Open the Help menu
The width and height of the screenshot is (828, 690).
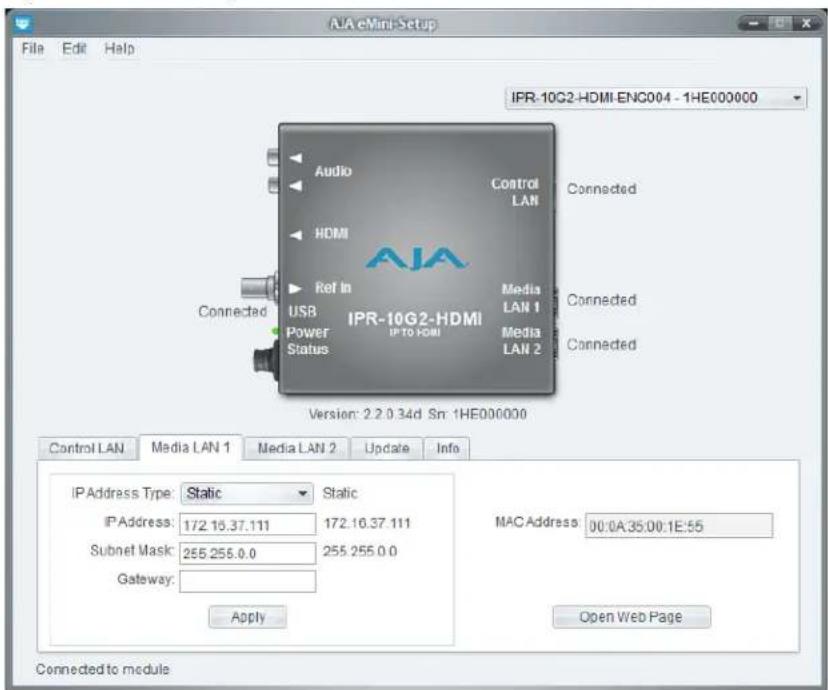pos(119,49)
